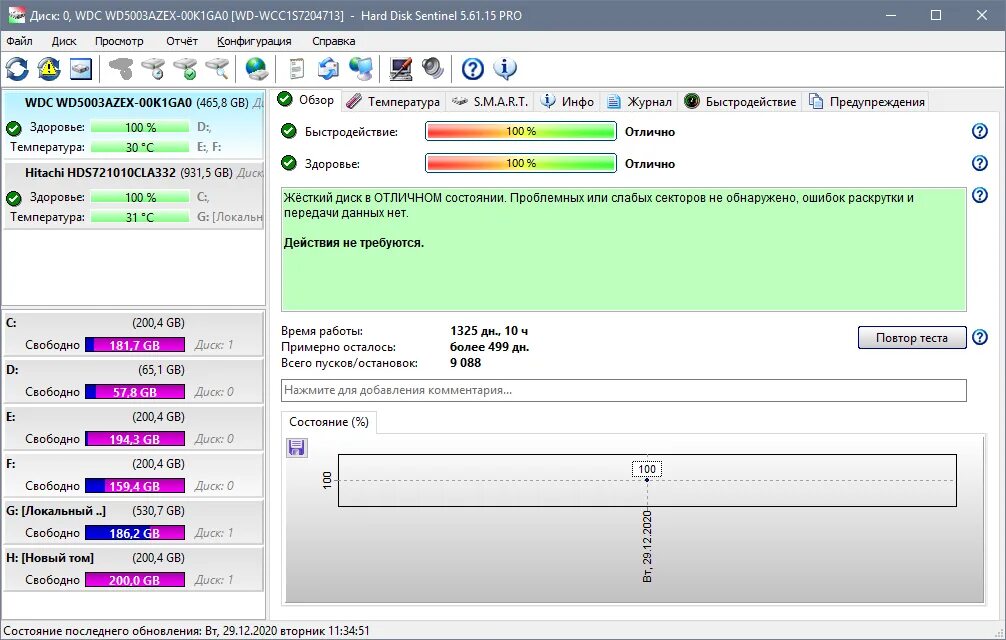This screenshot has width=1006, height=640.
Task: Click the app icon in the title bar
Action: pyautogui.click(x=17, y=15)
